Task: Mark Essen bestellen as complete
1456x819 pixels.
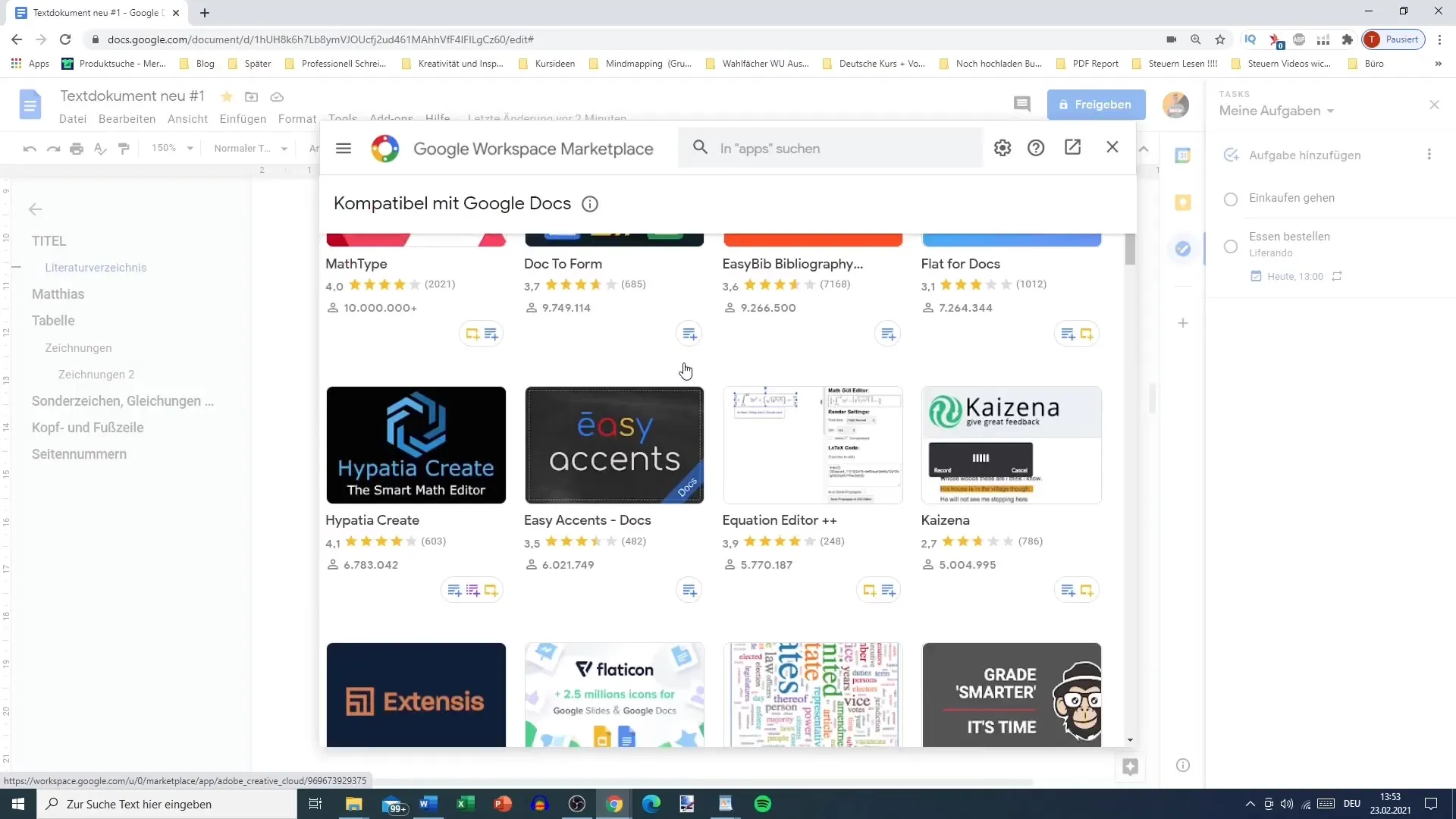Action: [1231, 246]
